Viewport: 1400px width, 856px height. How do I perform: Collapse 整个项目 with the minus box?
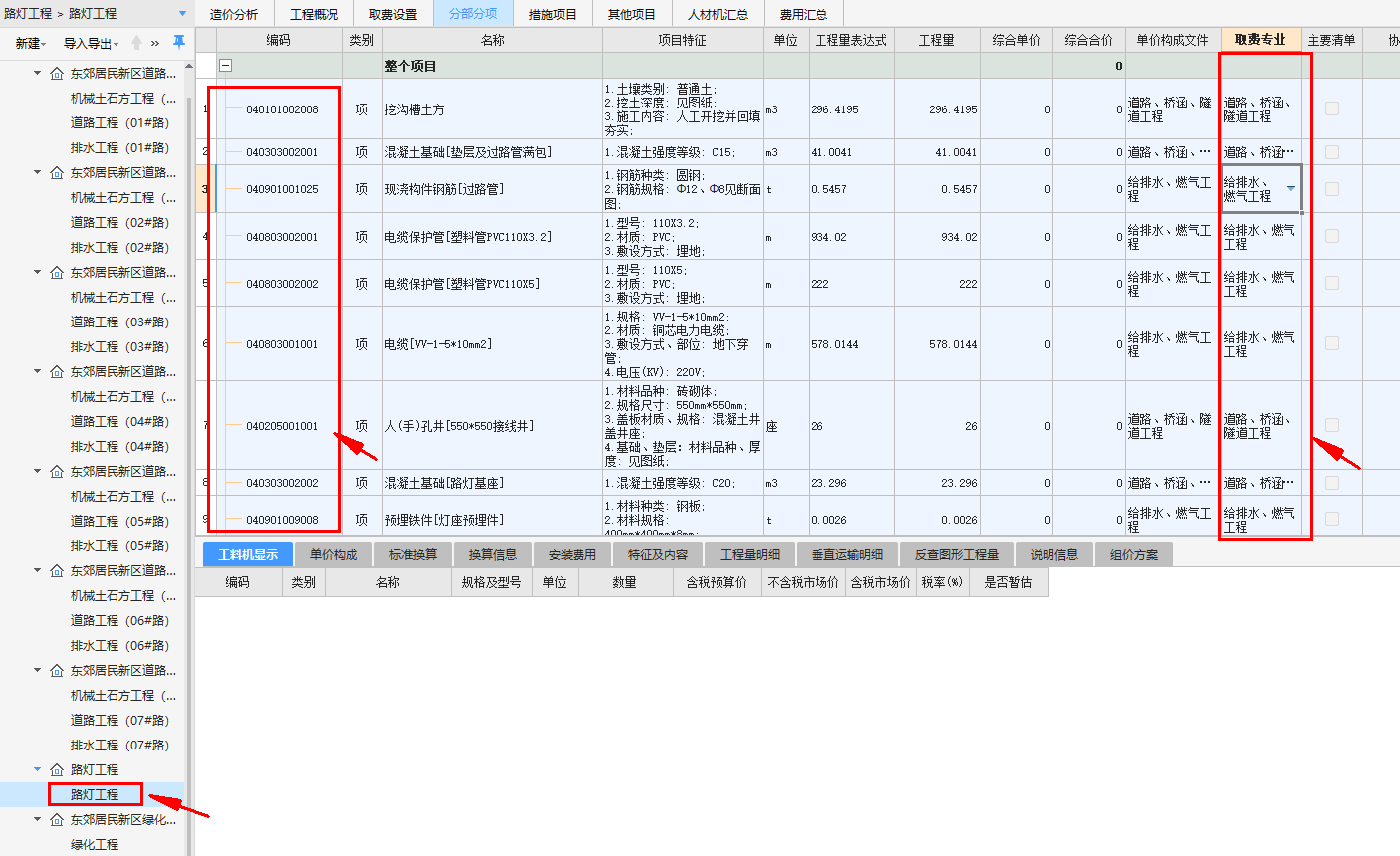pyautogui.click(x=226, y=66)
